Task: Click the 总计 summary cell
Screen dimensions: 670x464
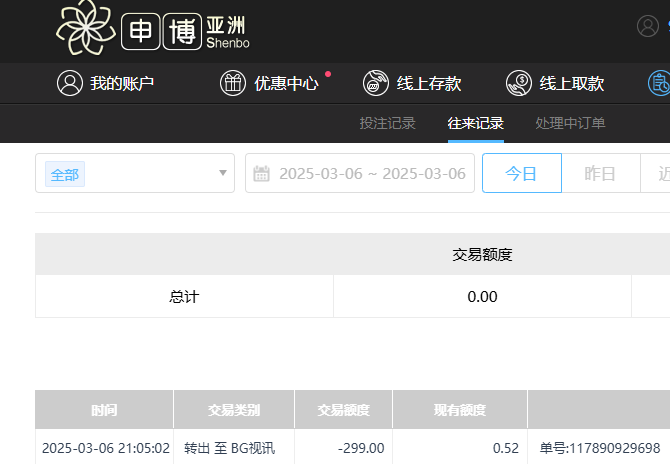Action: coord(184,297)
